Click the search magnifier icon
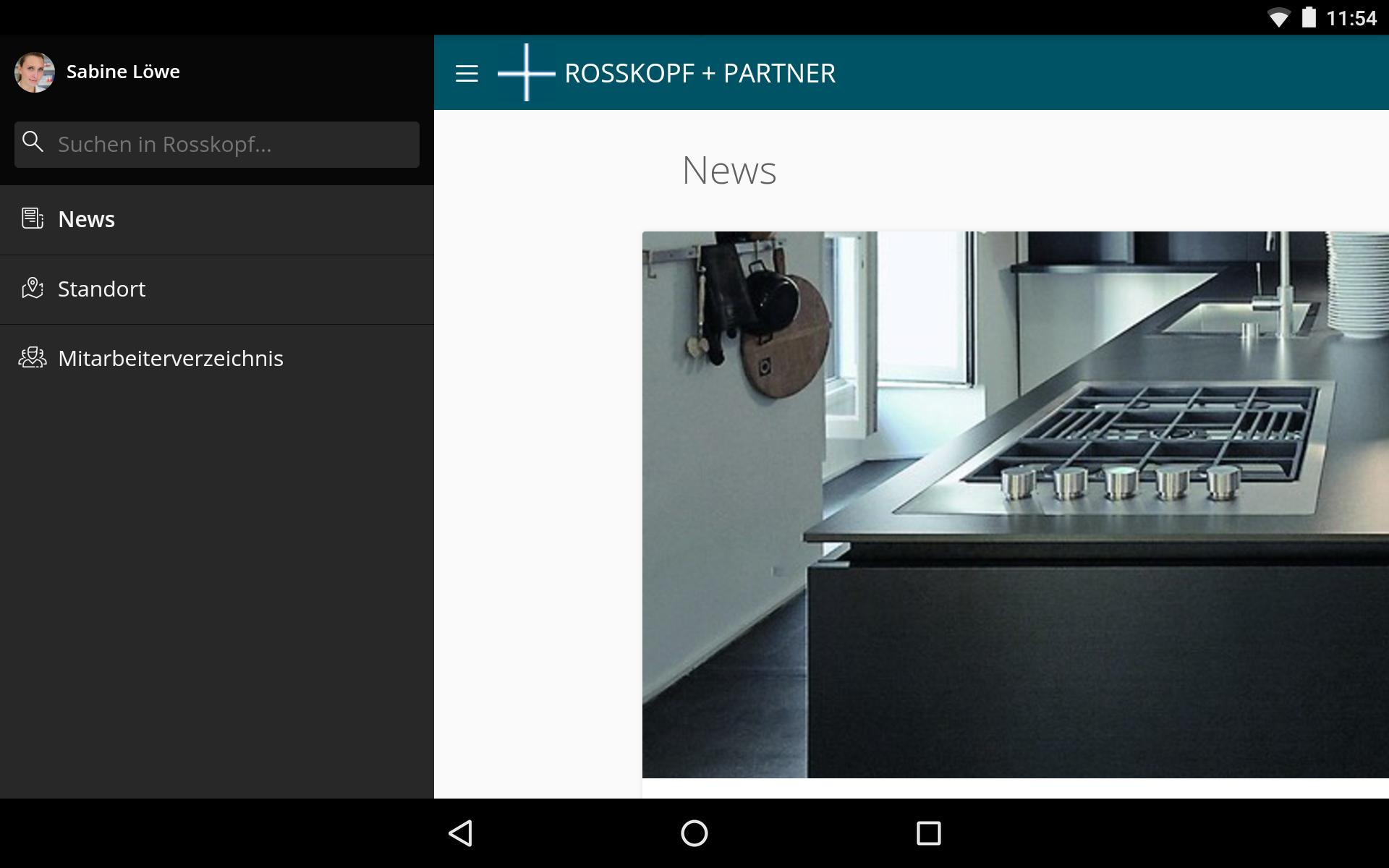The height and width of the screenshot is (868, 1389). click(x=33, y=142)
